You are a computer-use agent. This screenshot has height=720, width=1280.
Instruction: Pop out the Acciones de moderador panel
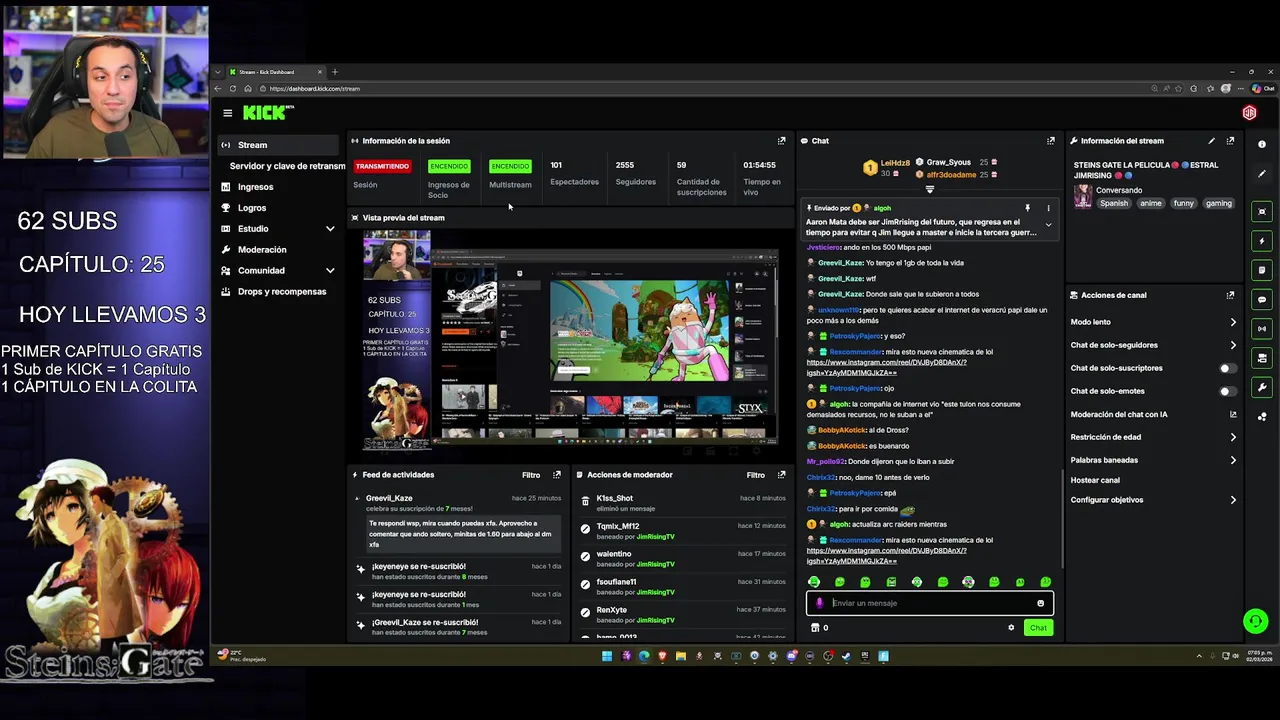pyautogui.click(x=782, y=475)
